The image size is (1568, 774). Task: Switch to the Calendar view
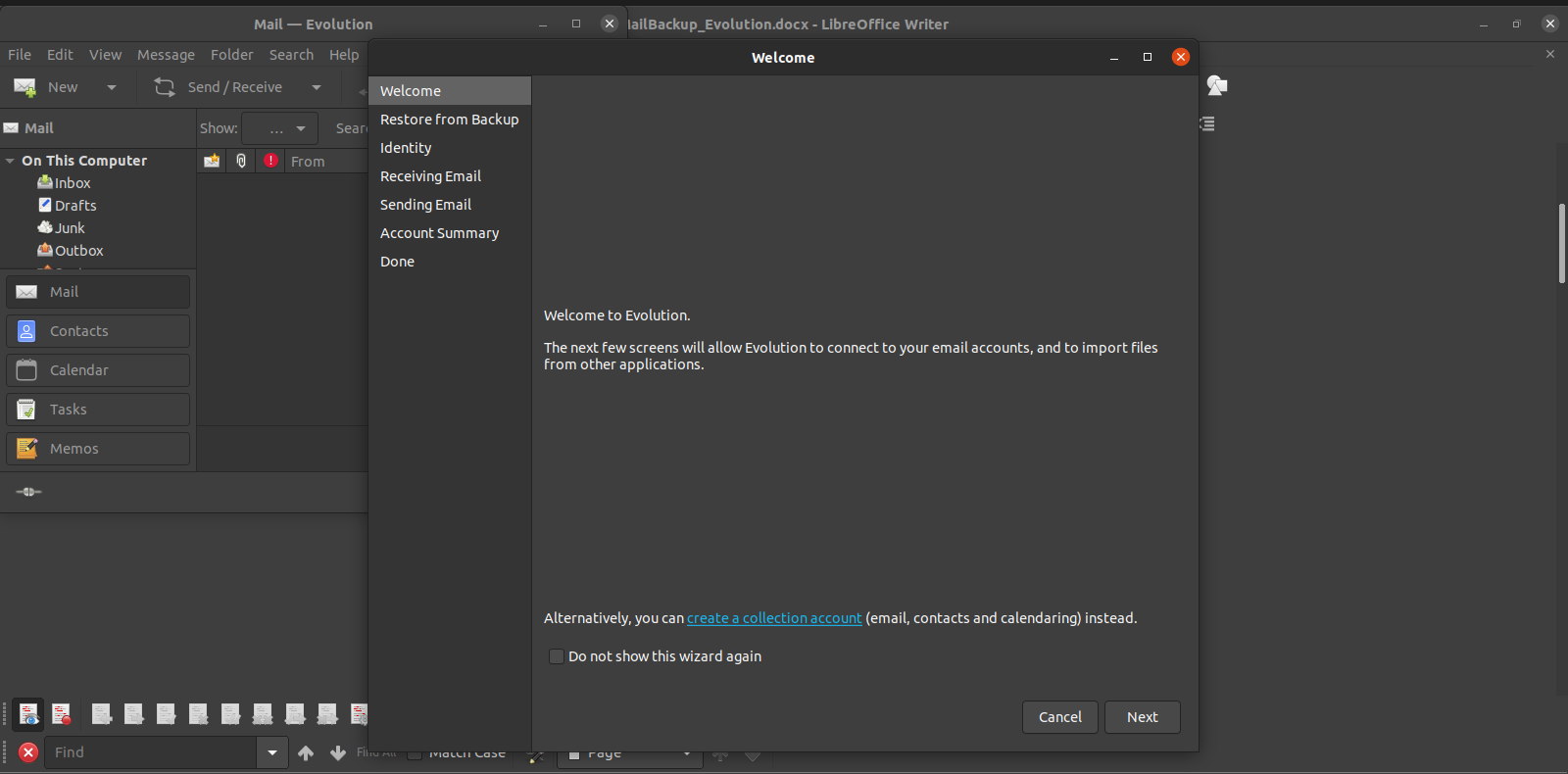(98, 370)
